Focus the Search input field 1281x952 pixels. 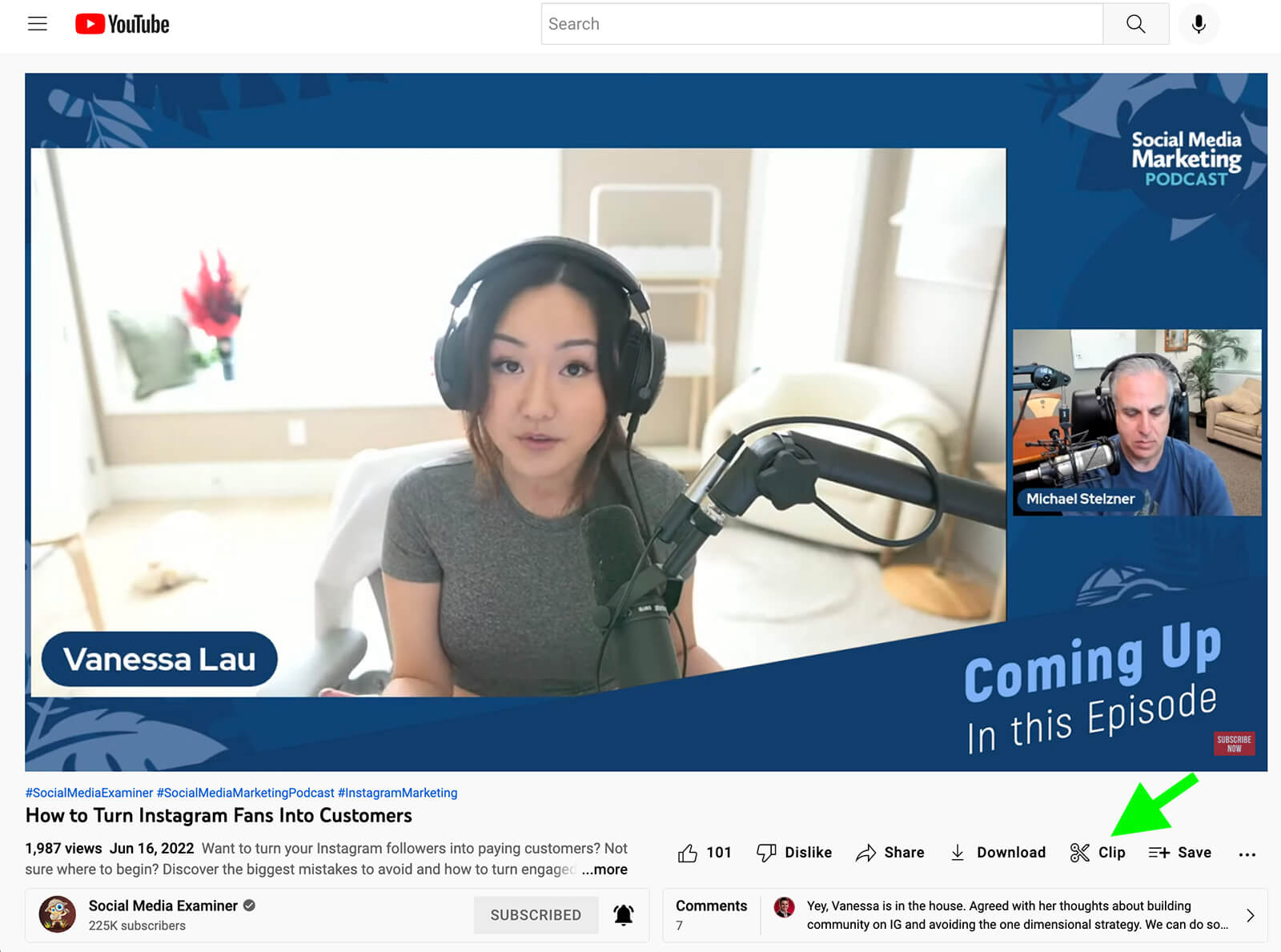[x=821, y=24]
